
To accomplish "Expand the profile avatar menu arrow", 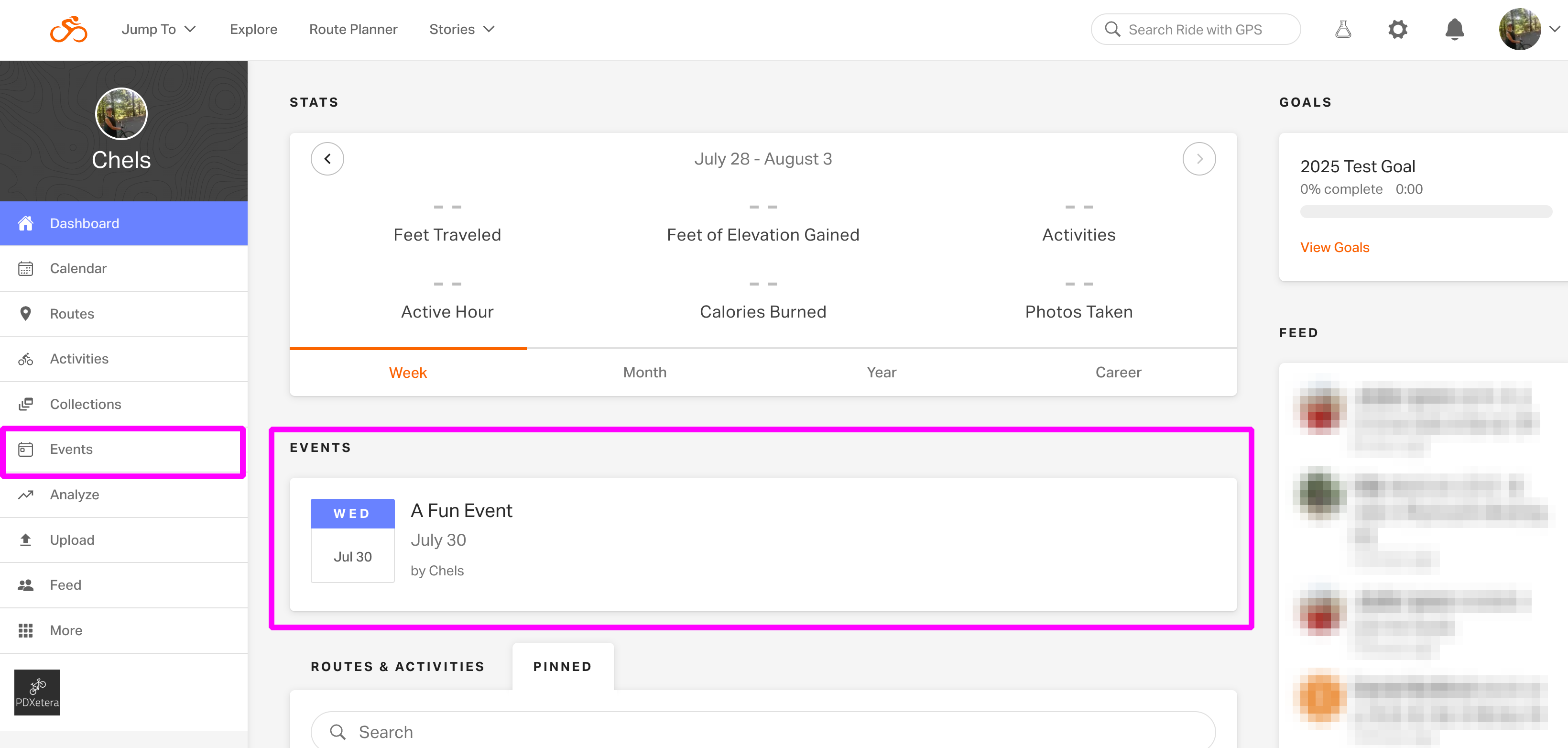I will [x=1554, y=29].
